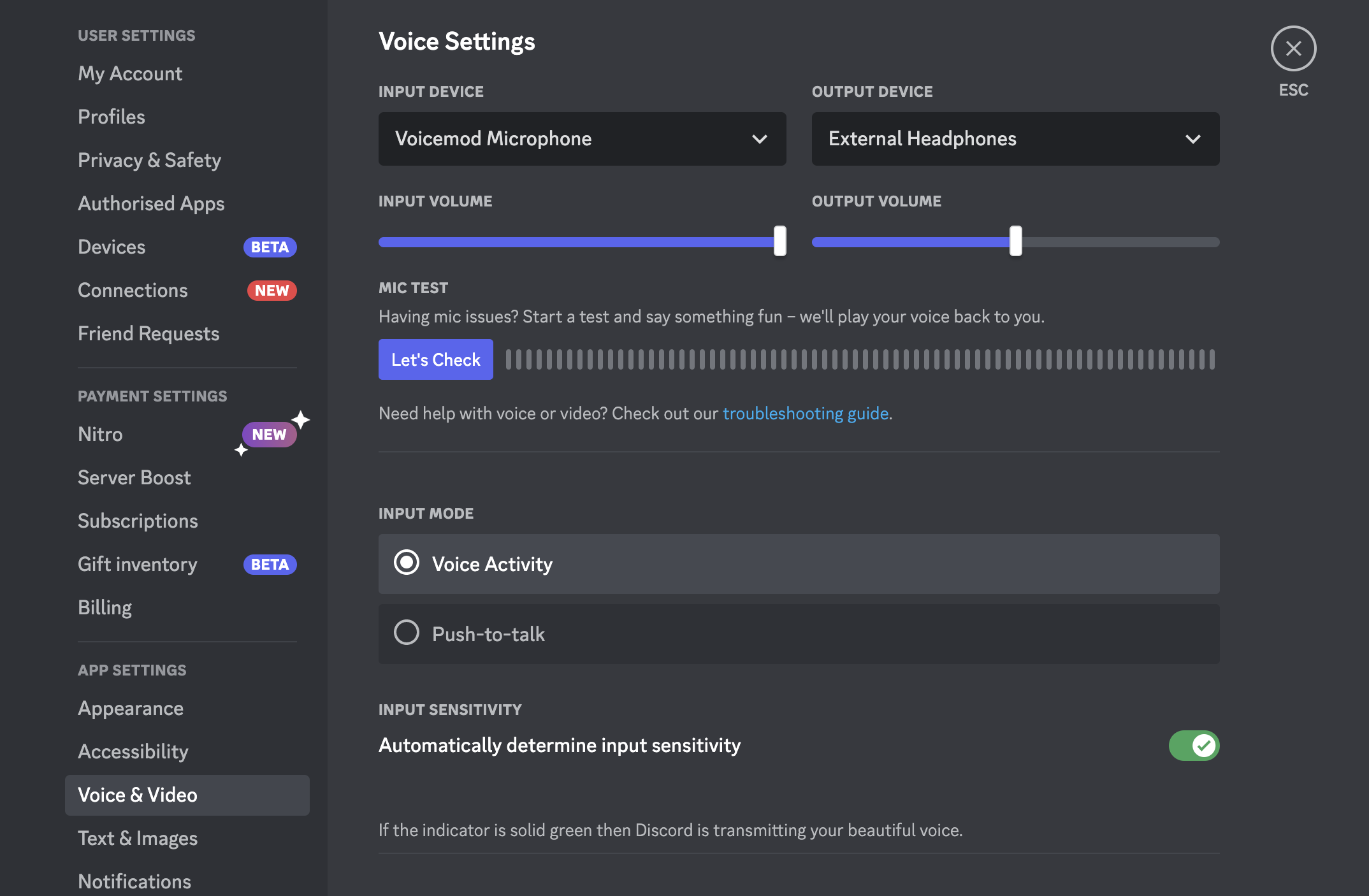Close settings with the ESC X icon

point(1293,48)
